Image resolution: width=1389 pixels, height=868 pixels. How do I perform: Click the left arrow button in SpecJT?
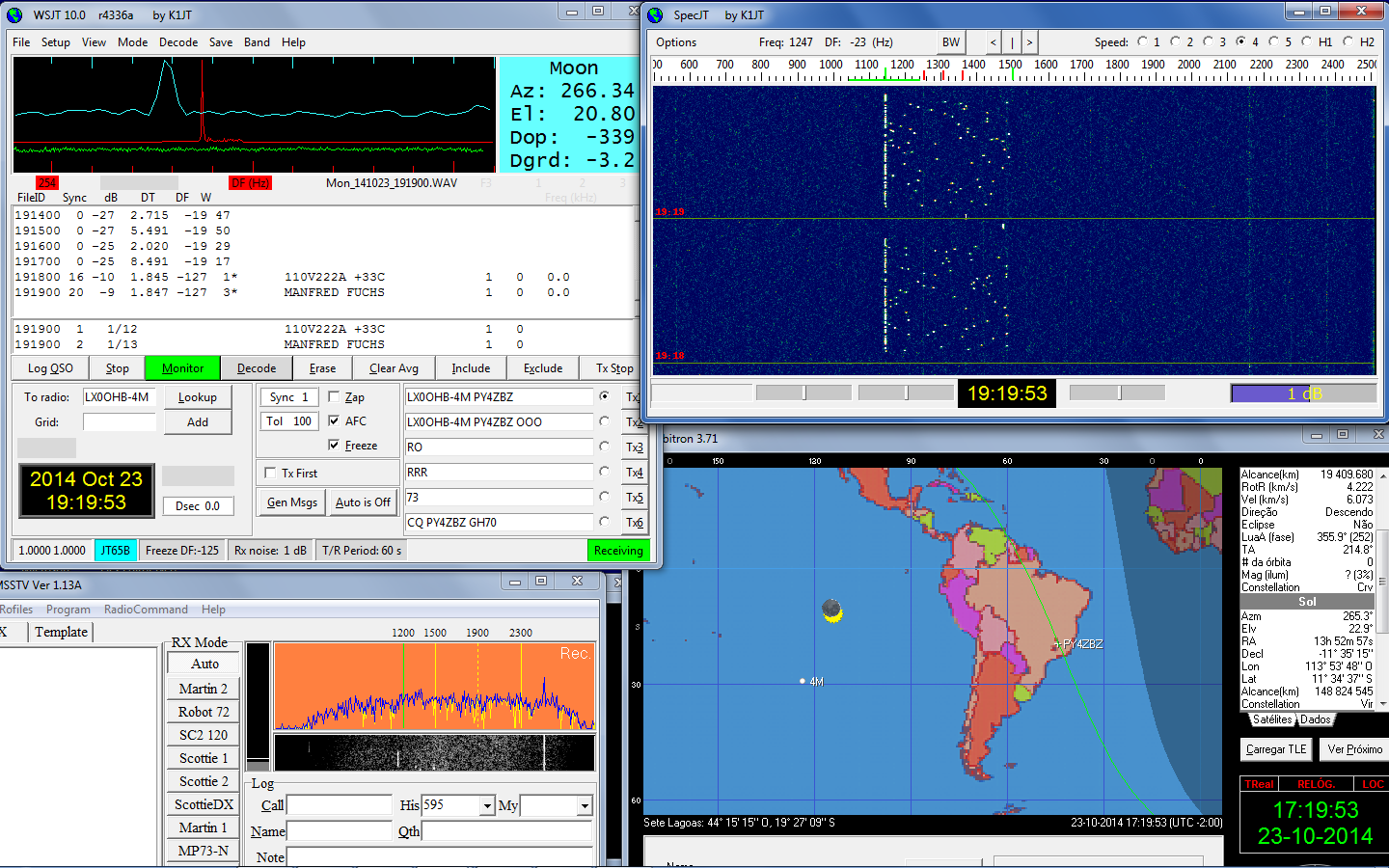994,42
